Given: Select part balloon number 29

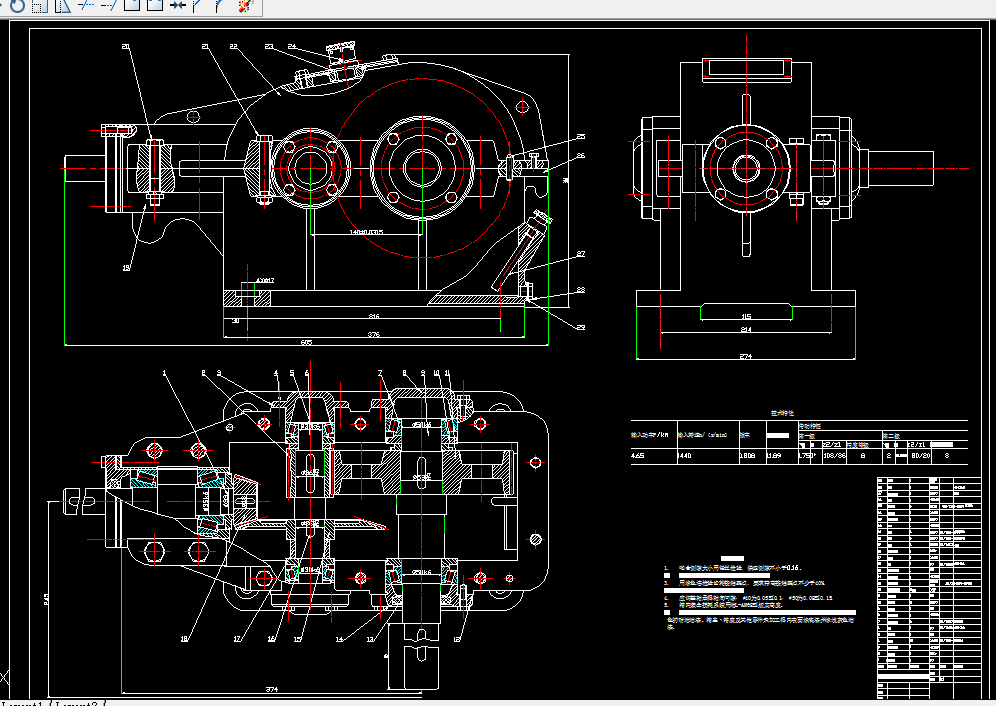Looking at the screenshot, I should (x=581, y=327).
